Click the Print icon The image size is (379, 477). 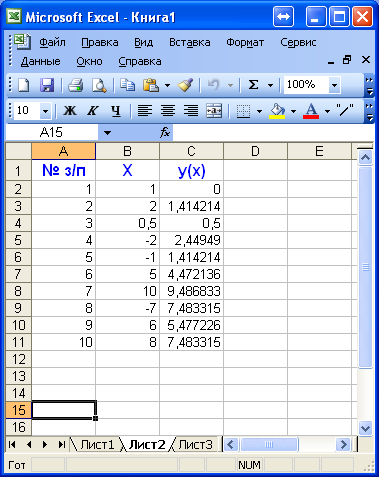pyautogui.click(x=76, y=85)
